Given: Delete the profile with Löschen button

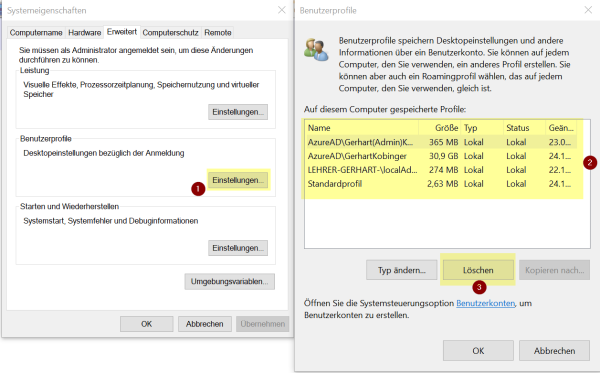Looking at the screenshot, I should coord(478,270).
